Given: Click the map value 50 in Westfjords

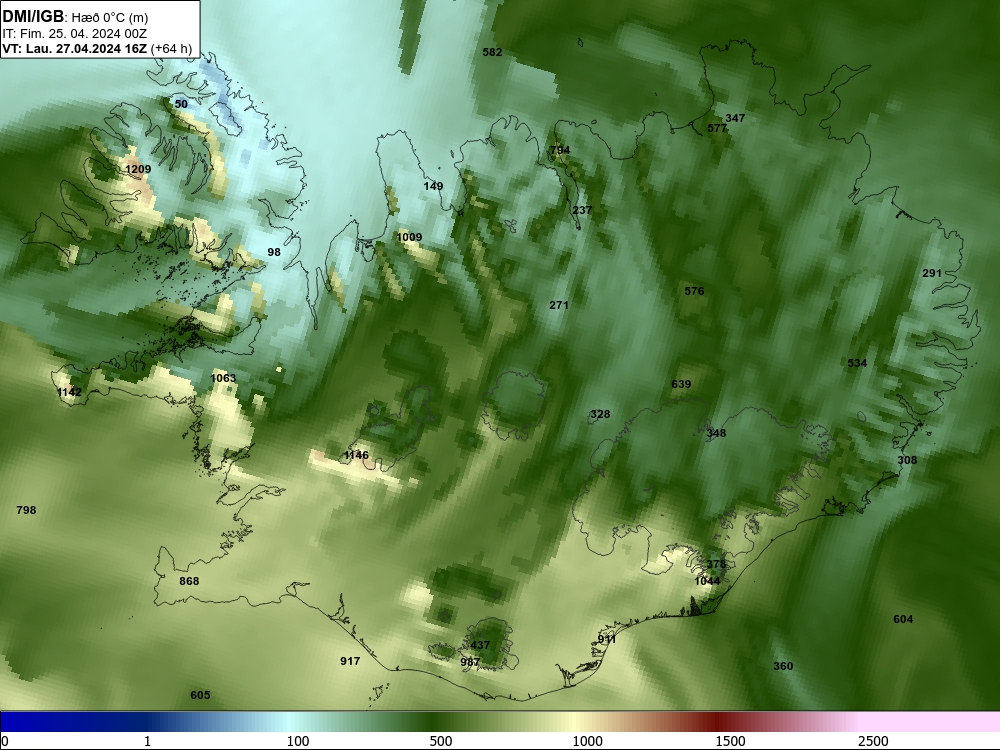Looking at the screenshot, I should click(x=181, y=104).
